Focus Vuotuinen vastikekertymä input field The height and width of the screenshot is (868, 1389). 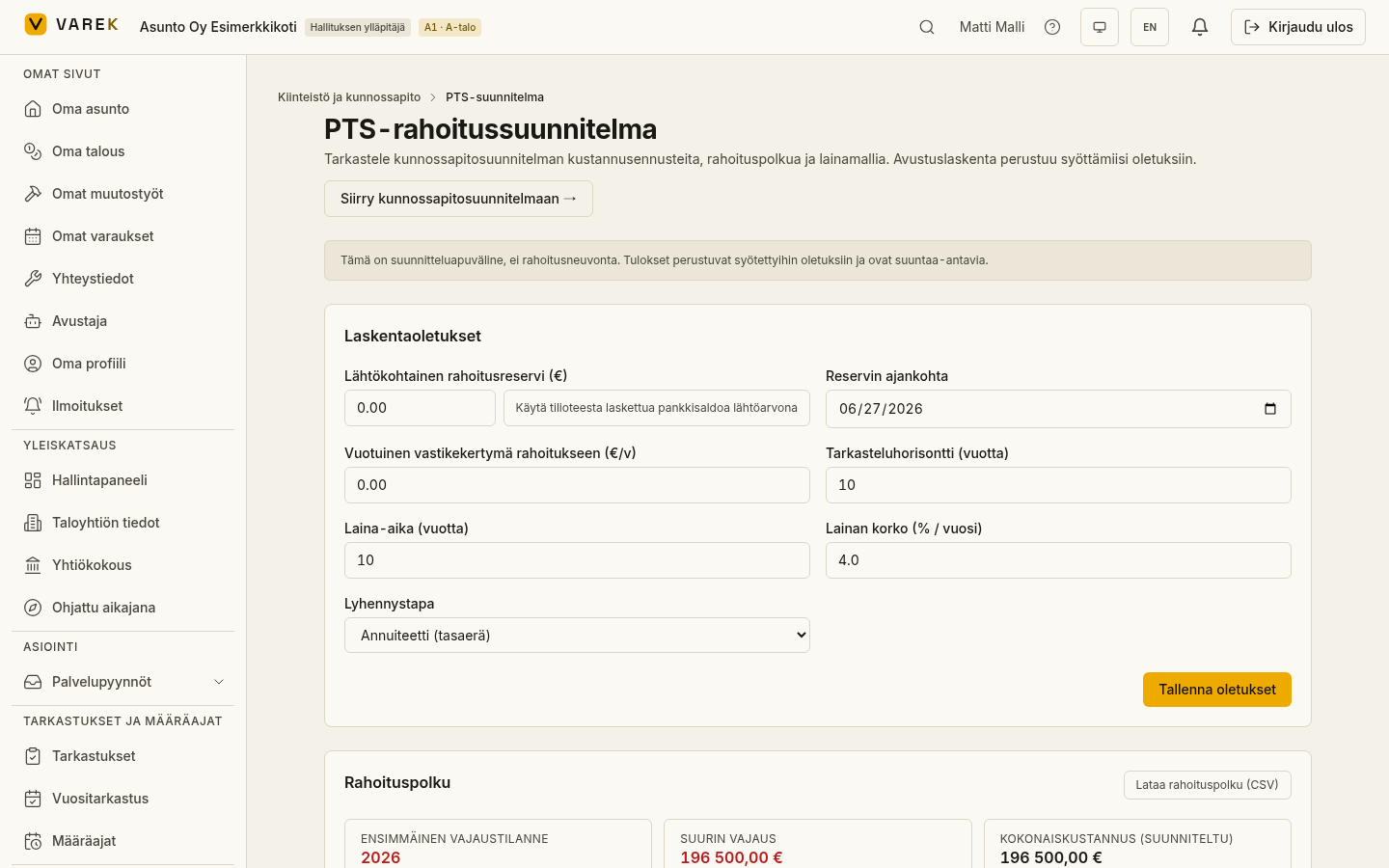click(577, 485)
